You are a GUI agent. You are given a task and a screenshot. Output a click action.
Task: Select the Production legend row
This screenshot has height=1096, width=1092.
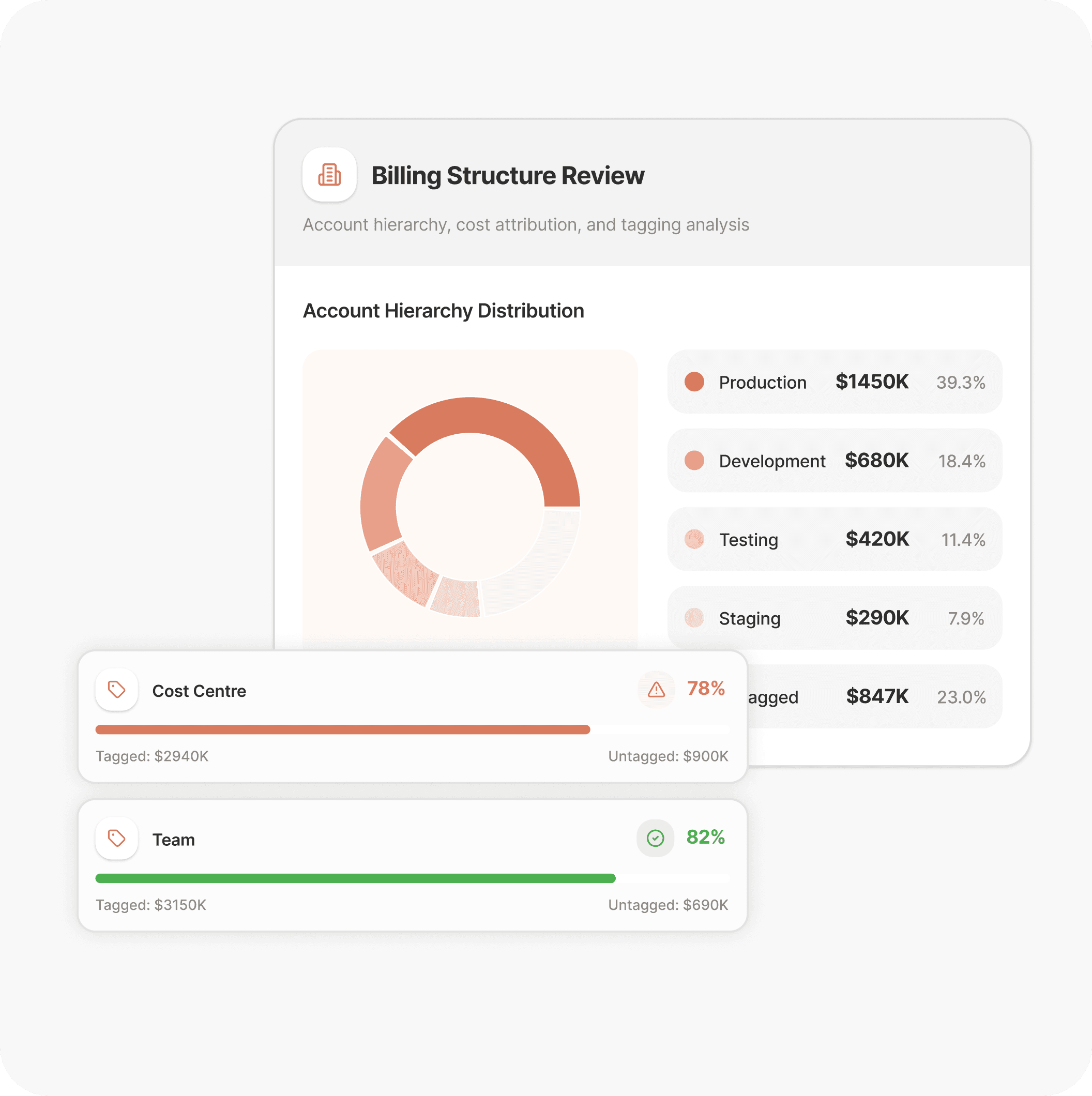pyautogui.click(x=834, y=383)
